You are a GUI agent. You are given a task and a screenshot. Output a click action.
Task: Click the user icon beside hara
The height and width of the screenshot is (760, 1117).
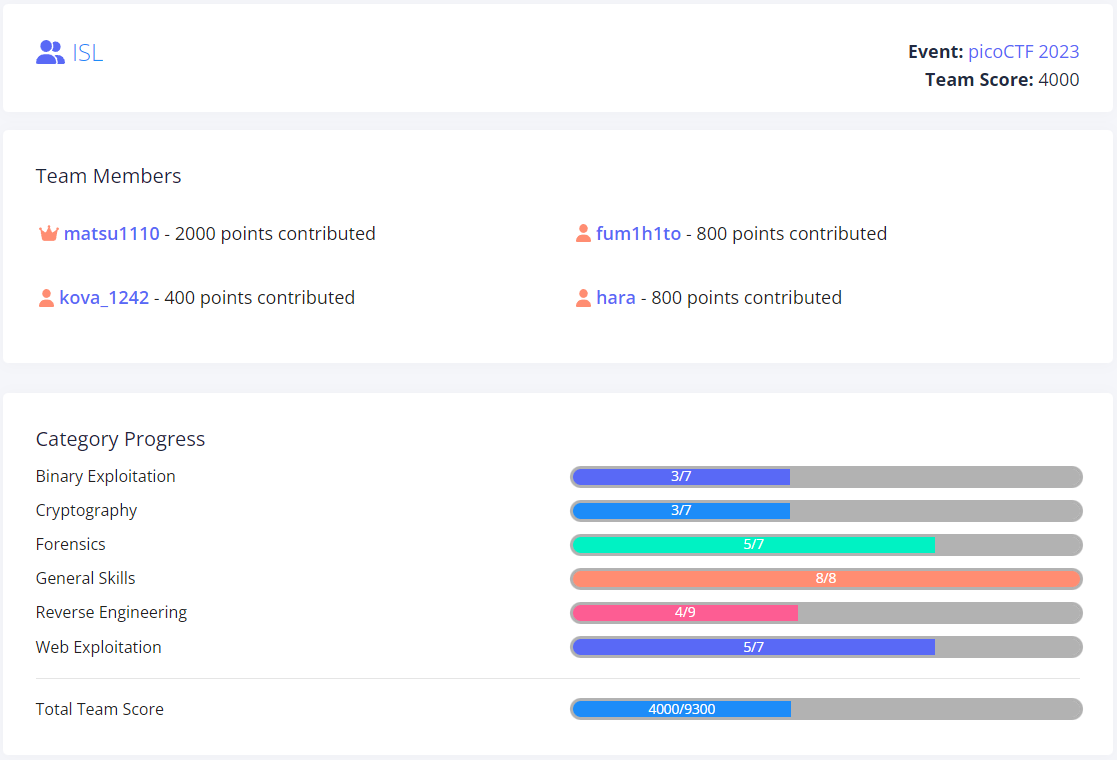(x=583, y=298)
